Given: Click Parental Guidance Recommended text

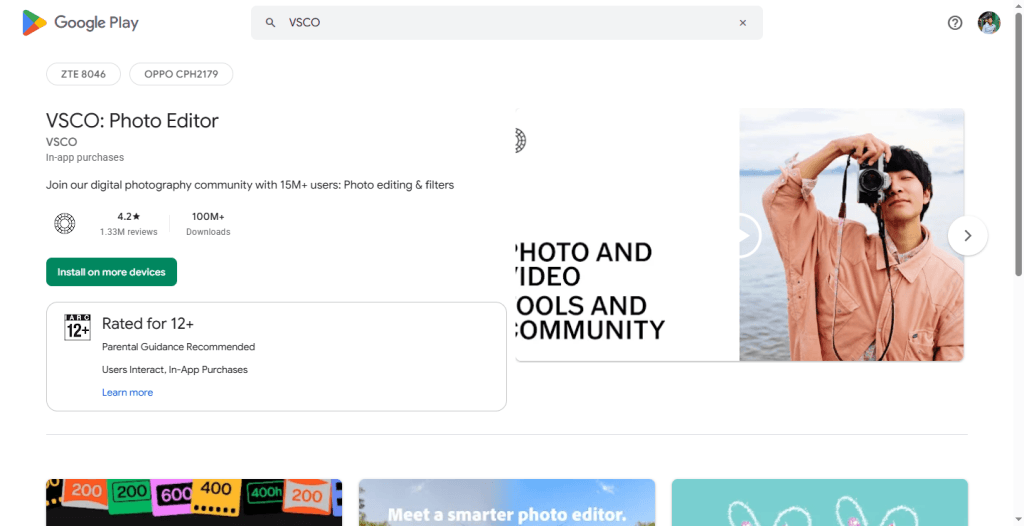Looking at the screenshot, I should pos(178,346).
